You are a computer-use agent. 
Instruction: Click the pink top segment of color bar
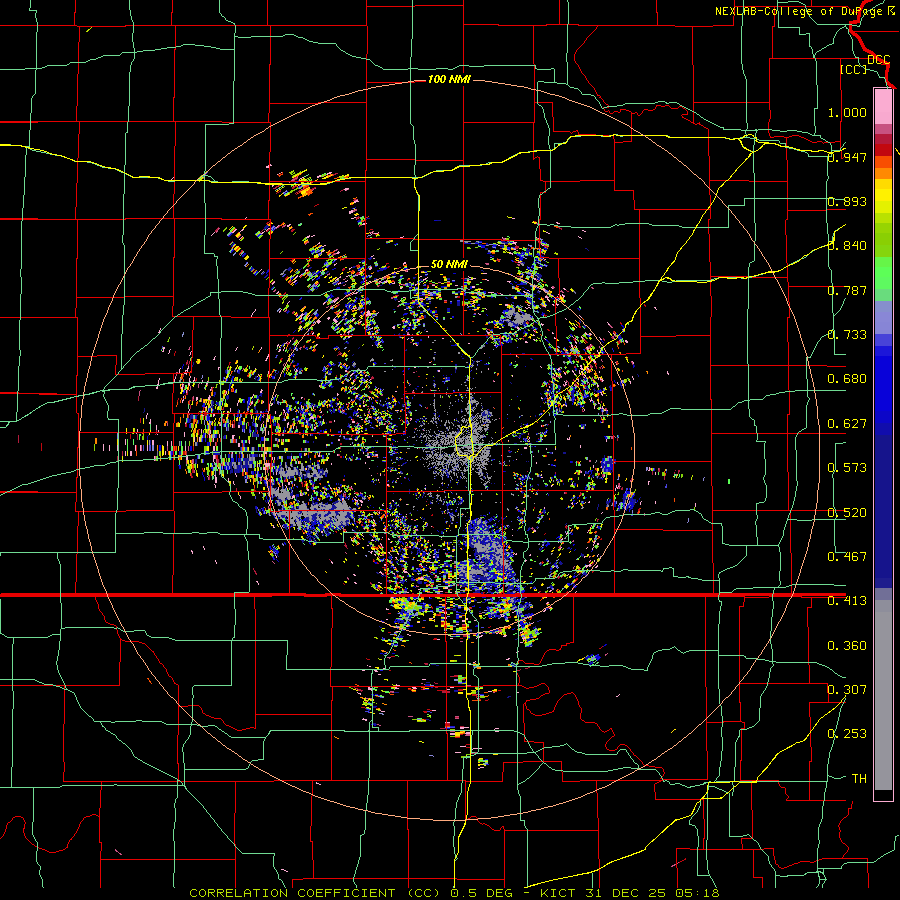pos(883,106)
